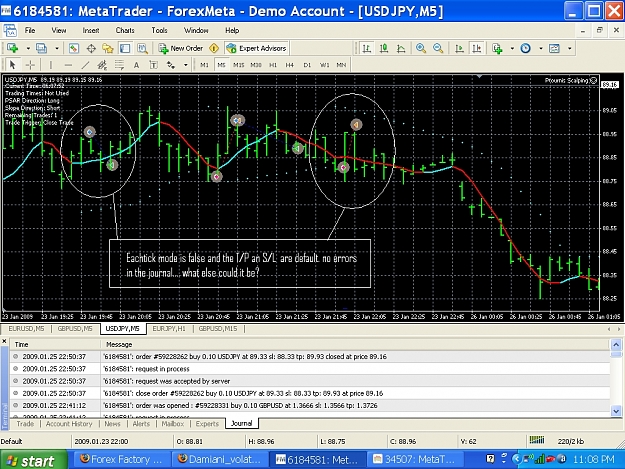Click the Windows start button
The height and width of the screenshot is (469, 625).
point(33,461)
